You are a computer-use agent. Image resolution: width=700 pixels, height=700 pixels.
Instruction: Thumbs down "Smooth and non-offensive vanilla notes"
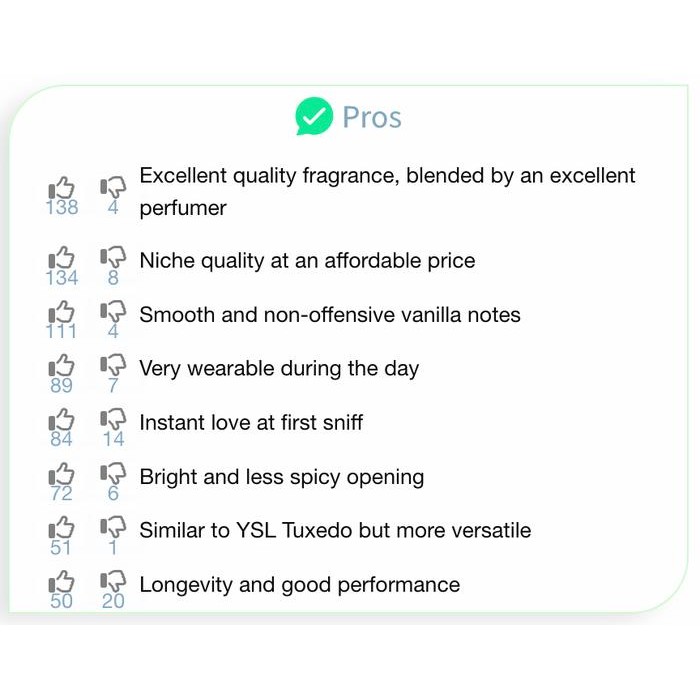pyautogui.click(x=113, y=313)
